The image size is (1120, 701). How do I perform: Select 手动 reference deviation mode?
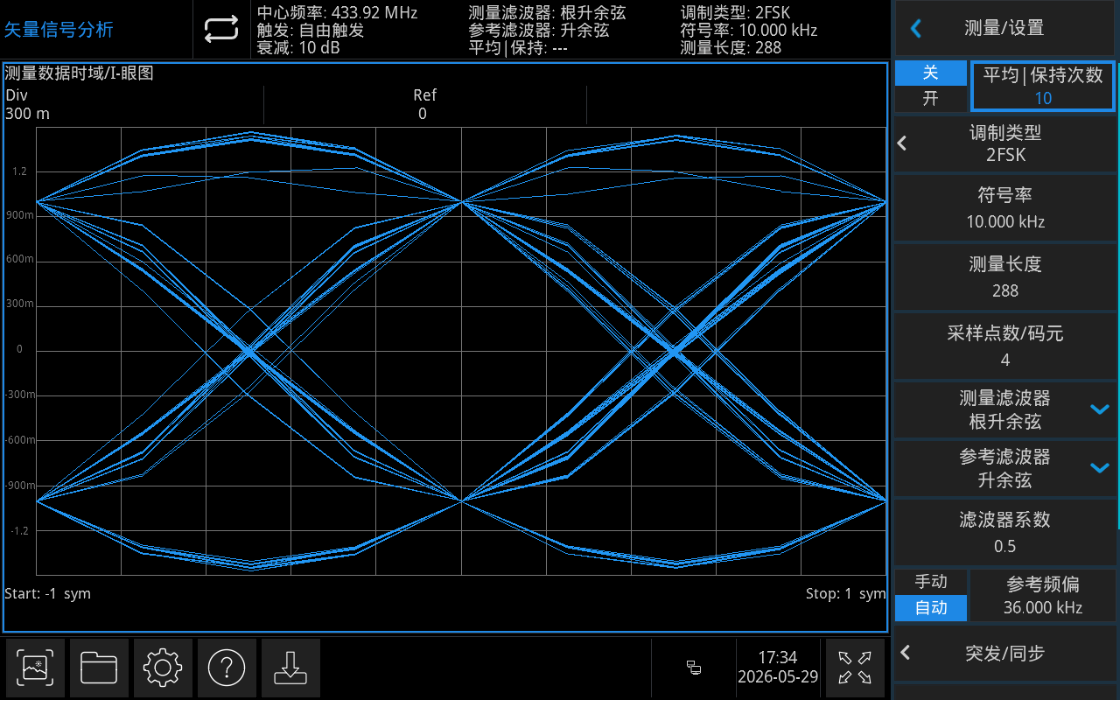click(931, 582)
